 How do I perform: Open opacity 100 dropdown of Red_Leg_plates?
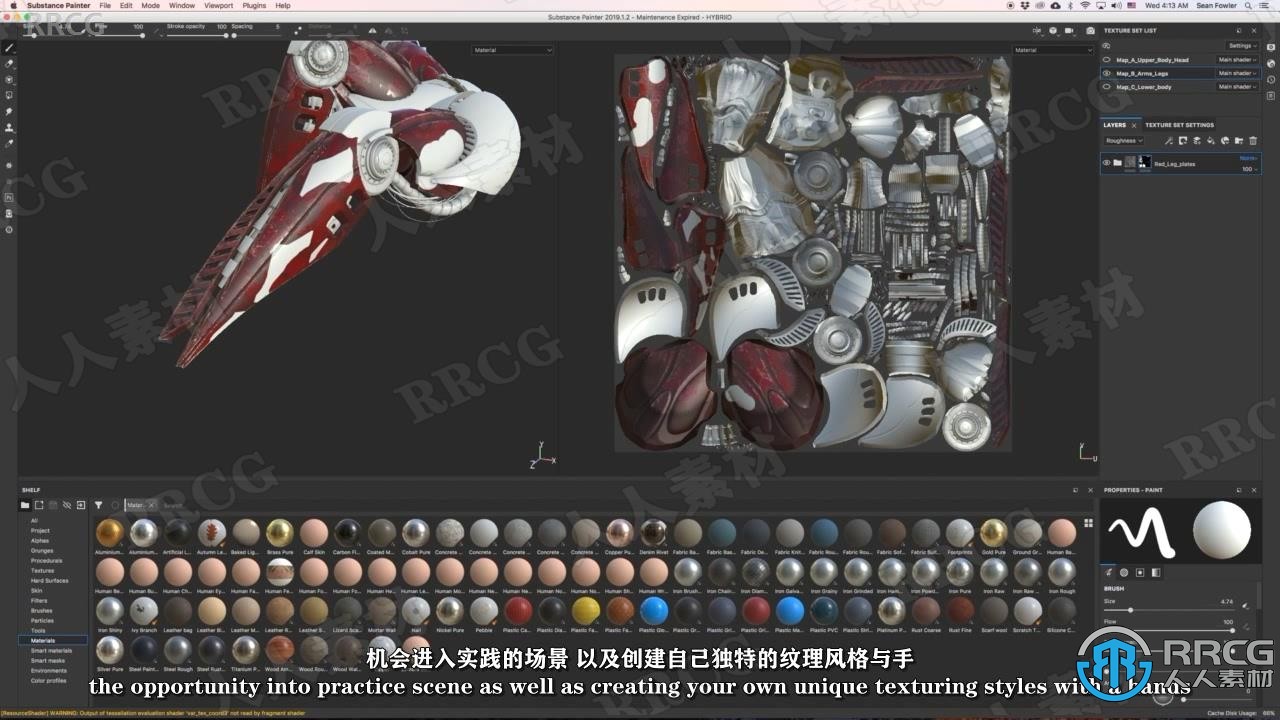[x=1250, y=169]
